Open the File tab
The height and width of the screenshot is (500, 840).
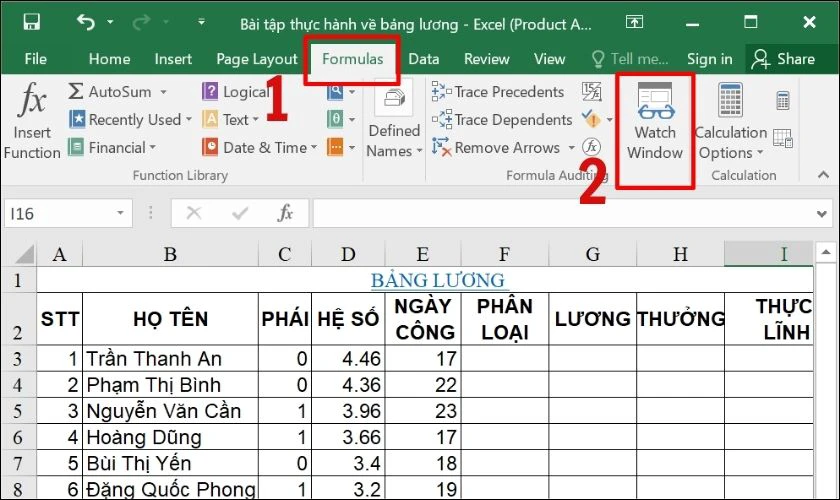pos(35,59)
